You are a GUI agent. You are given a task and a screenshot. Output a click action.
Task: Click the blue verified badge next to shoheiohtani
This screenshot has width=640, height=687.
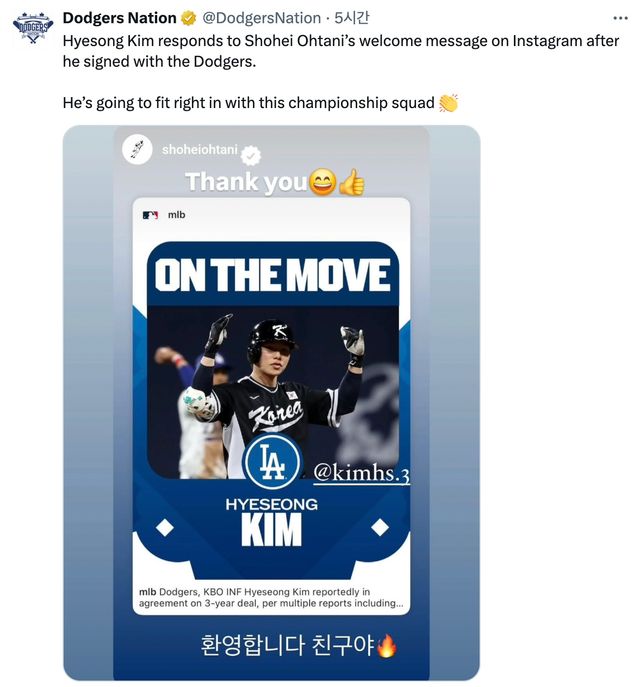(x=251, y=155)
